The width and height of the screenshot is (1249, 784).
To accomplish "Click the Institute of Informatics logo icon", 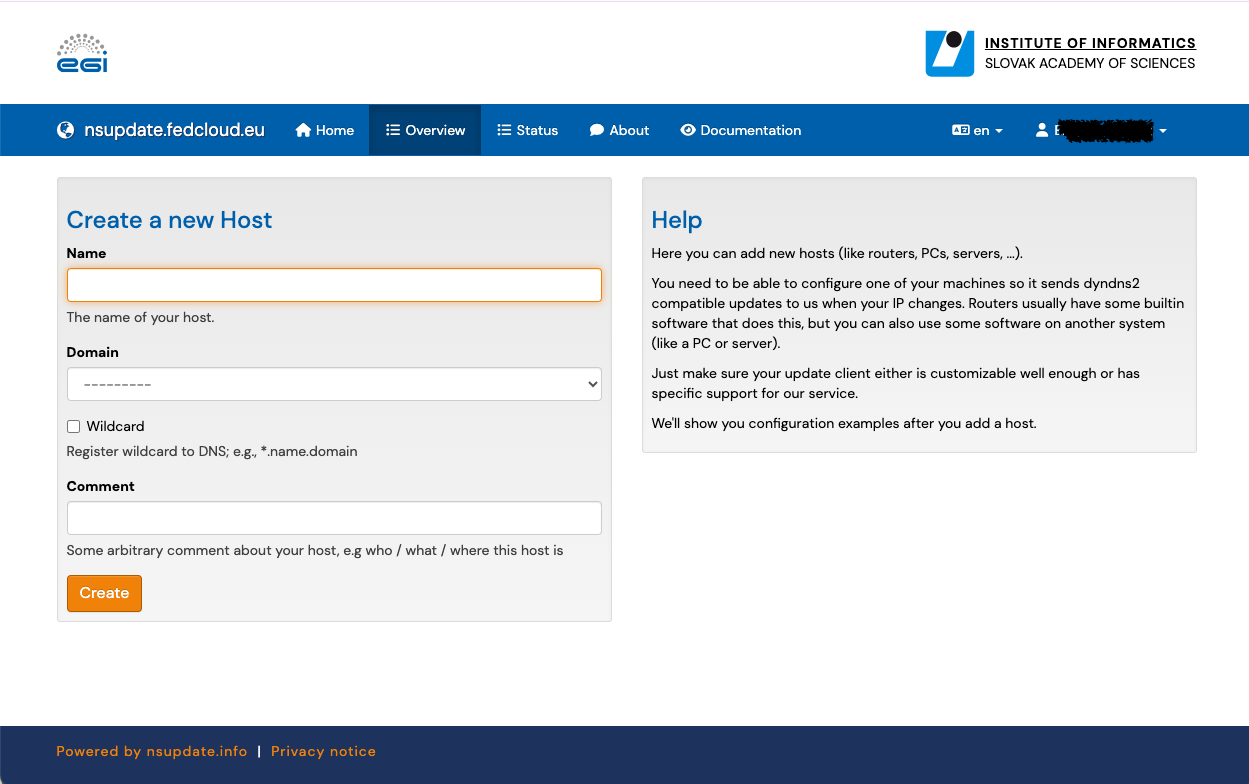I will pyautogui.click(x=949, y=53).
